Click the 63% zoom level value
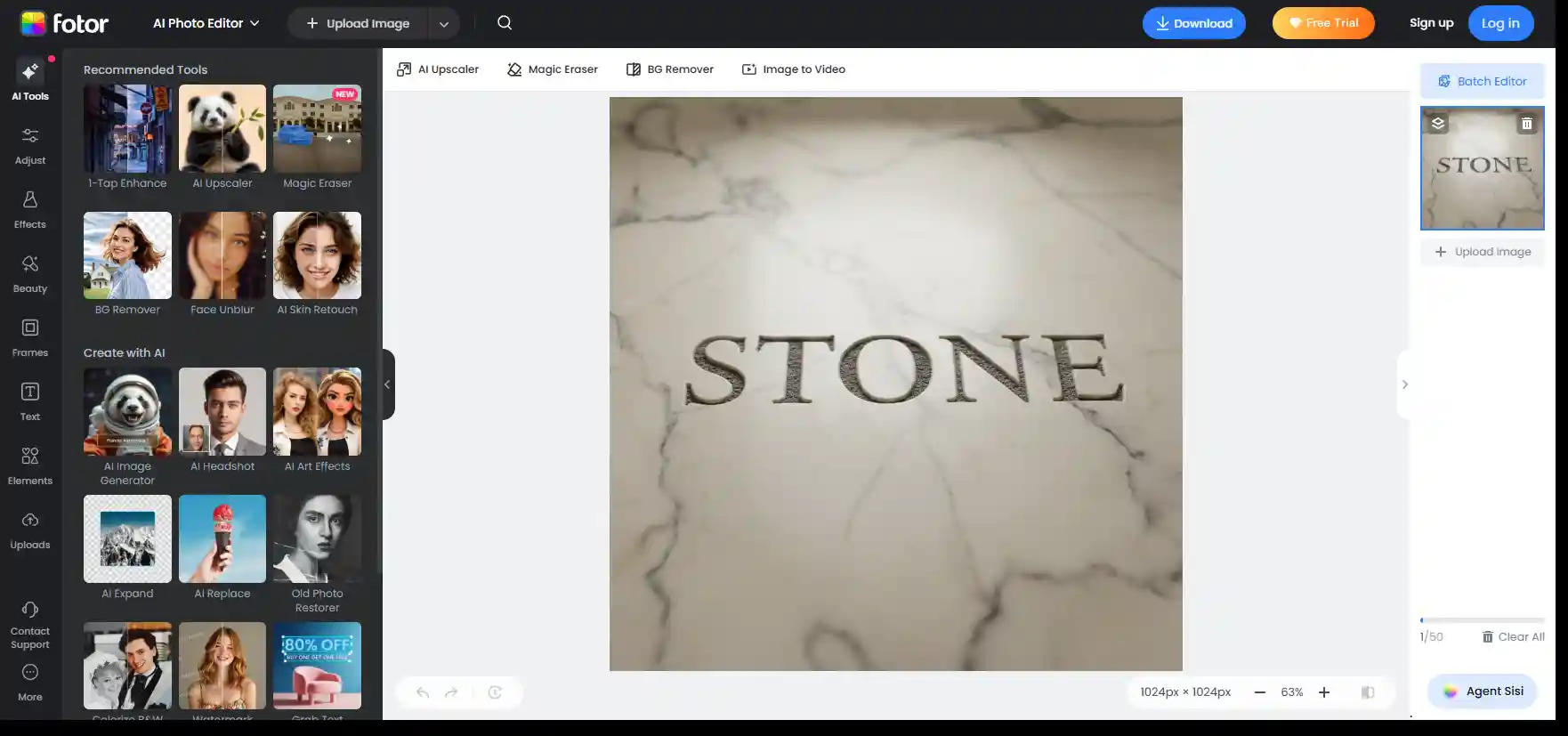This screenshot has height=736, width=1568. [1292, 692]
